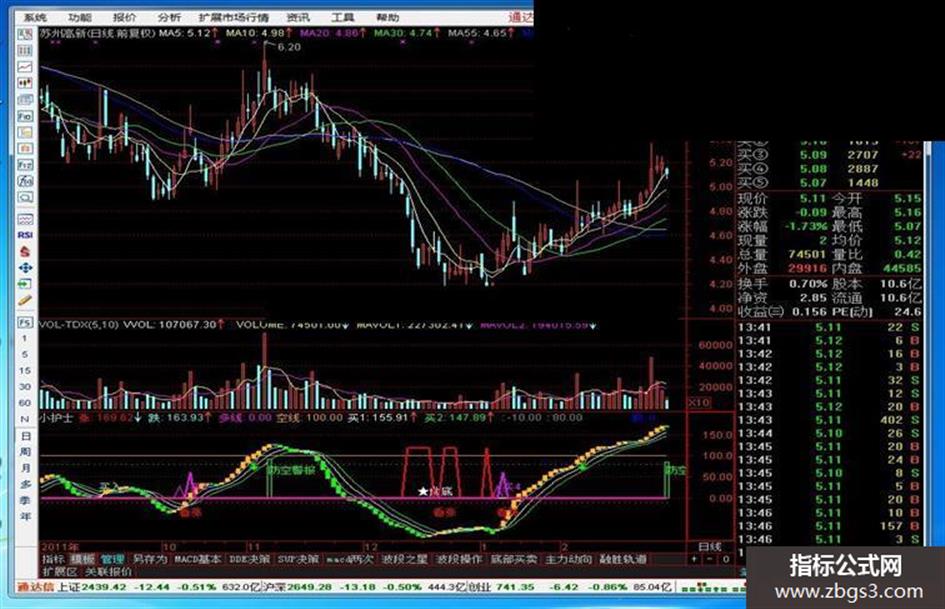This screenshot has height=609, width=945.
Task: Switch to 主力动向 template tab
Action: tap(568, 560)
